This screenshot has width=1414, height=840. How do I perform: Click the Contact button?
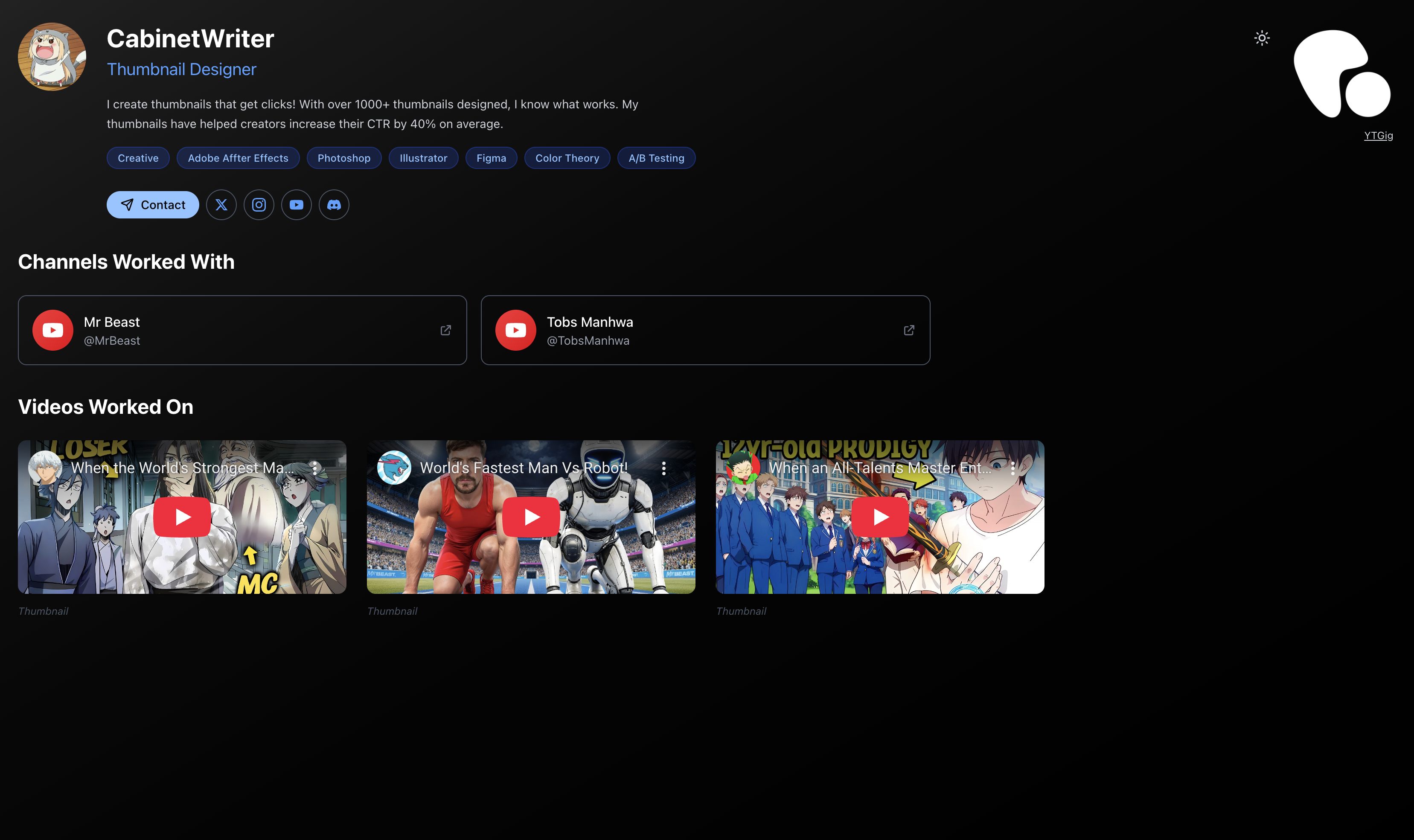[153, 205]
